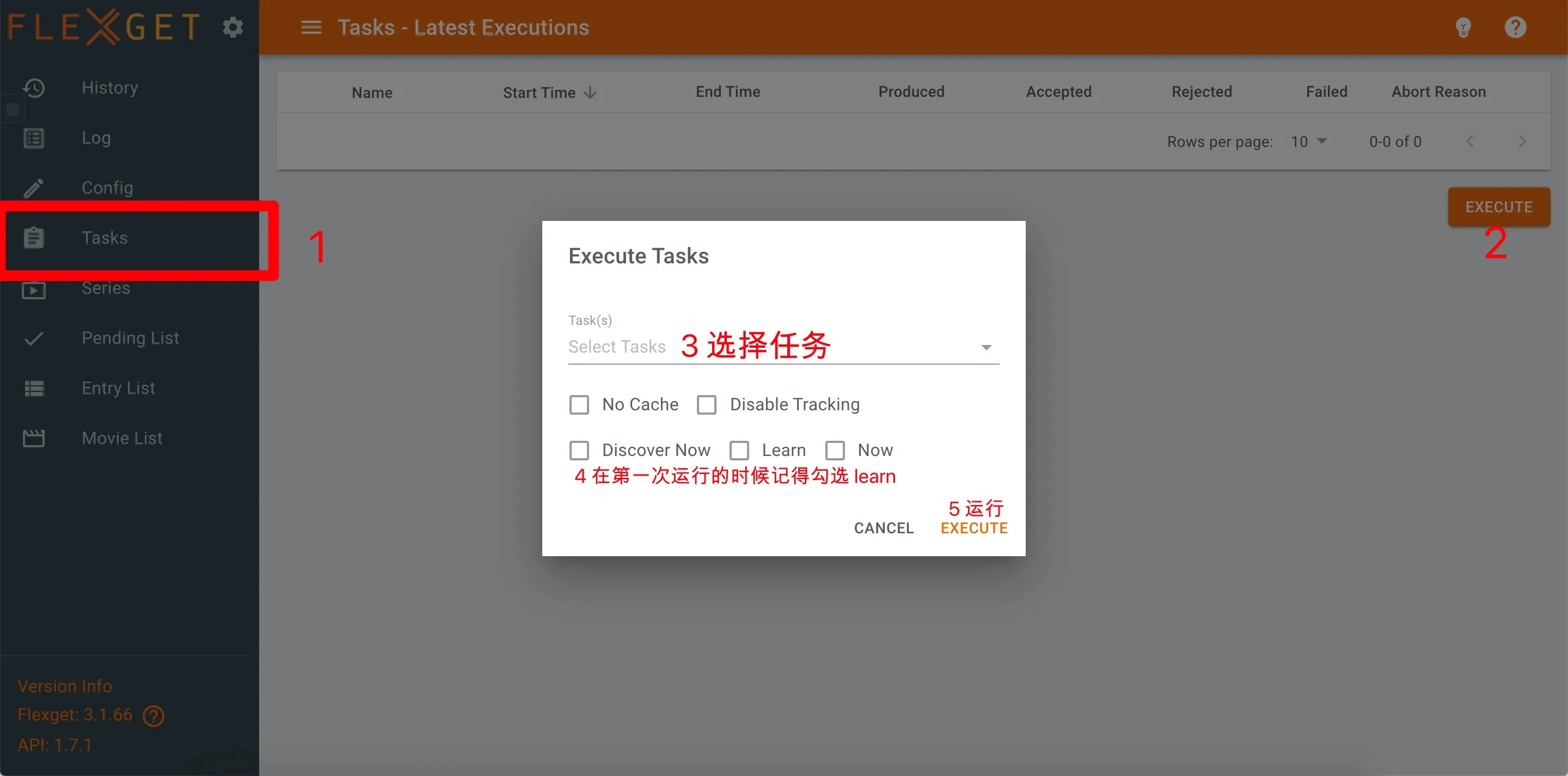
Task: Open the Select Tasks dropdown
Action: pos(986,347)
